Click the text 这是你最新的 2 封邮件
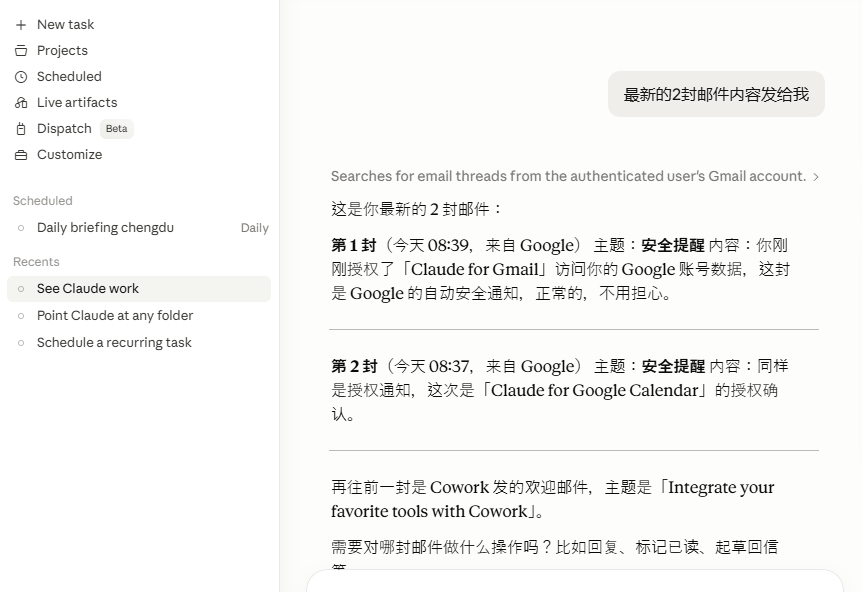 click(x=417, y=209)
